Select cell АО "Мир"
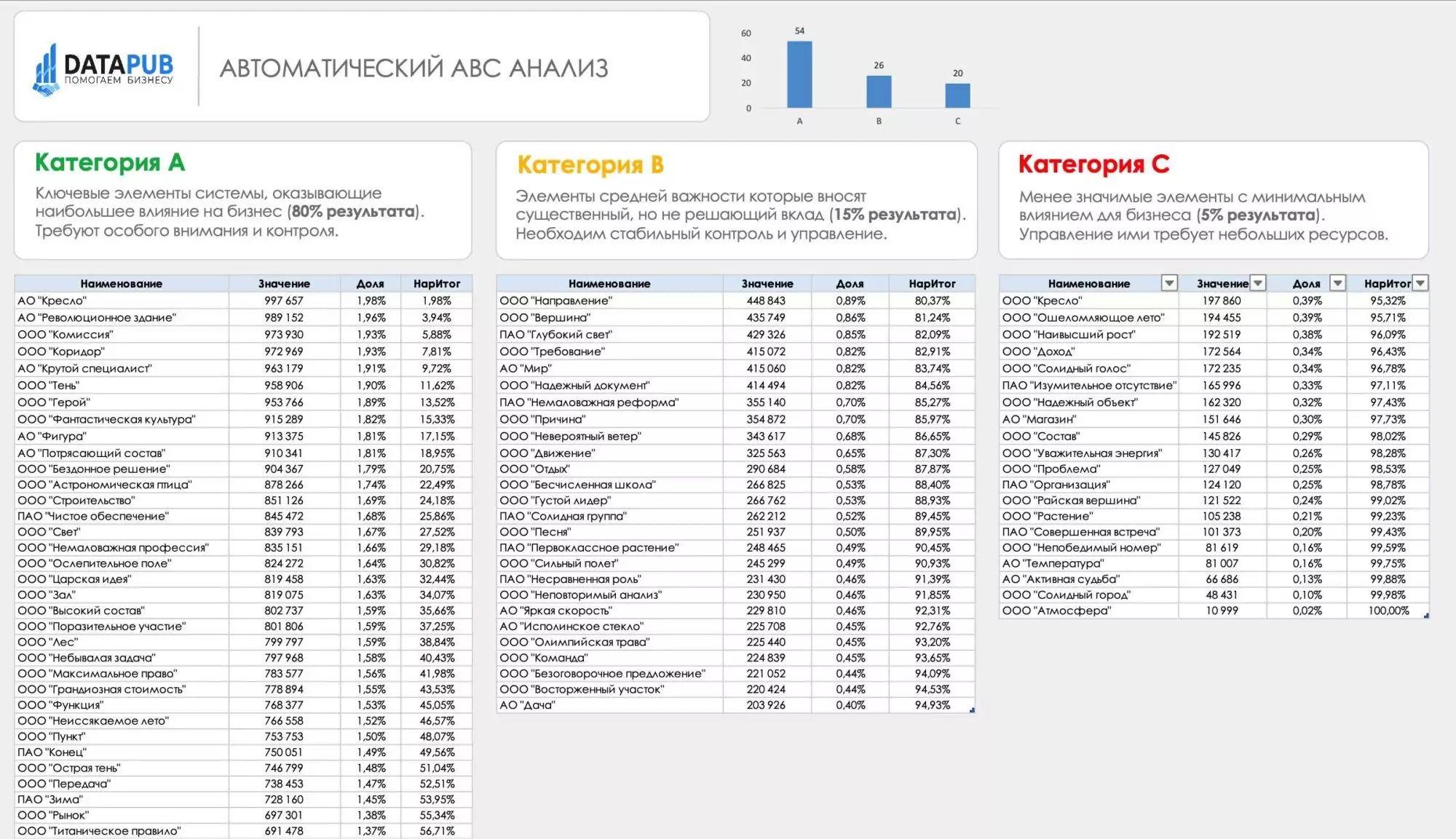The height and width of the screenshot is (839, 1456). coord(610,368)
